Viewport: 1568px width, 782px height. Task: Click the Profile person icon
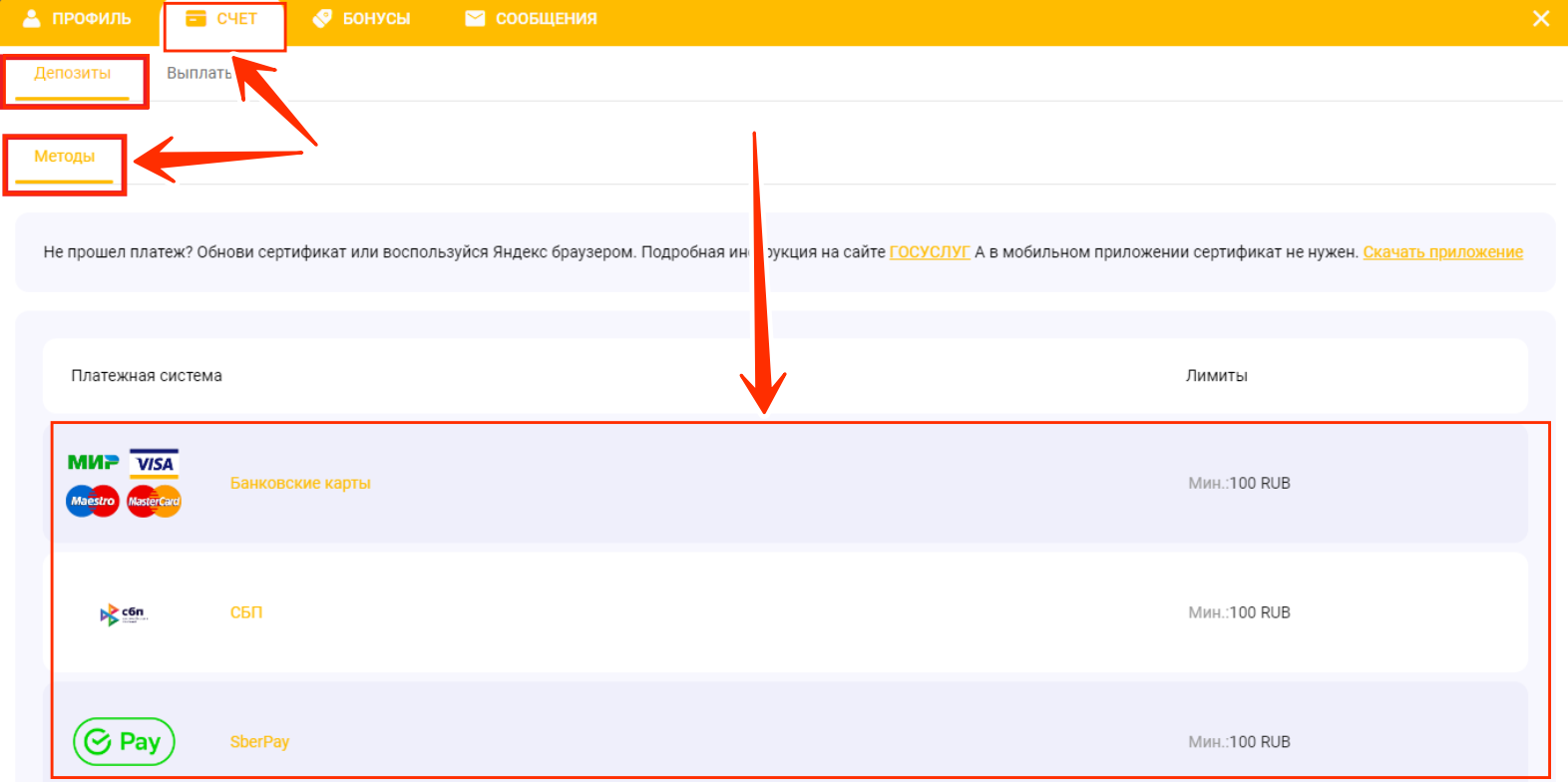pos(32,18)
